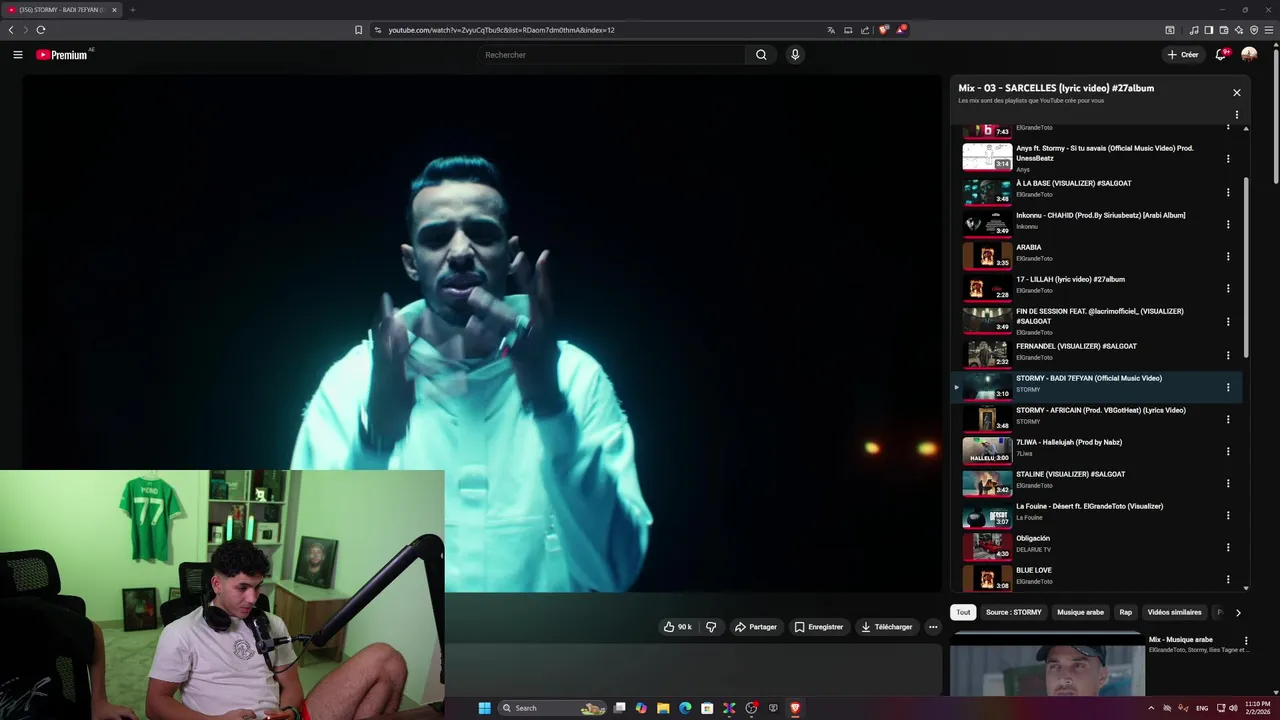Start voice search with microphone
This screenshot has width=1280, height=720.
[795, 55]
